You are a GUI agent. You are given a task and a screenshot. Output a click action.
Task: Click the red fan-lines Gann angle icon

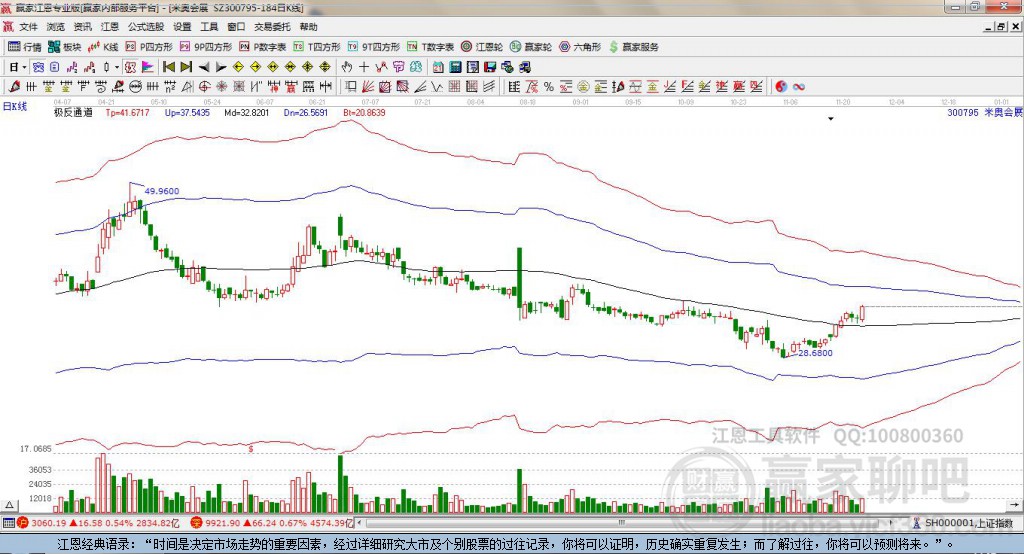coord(368,86)
